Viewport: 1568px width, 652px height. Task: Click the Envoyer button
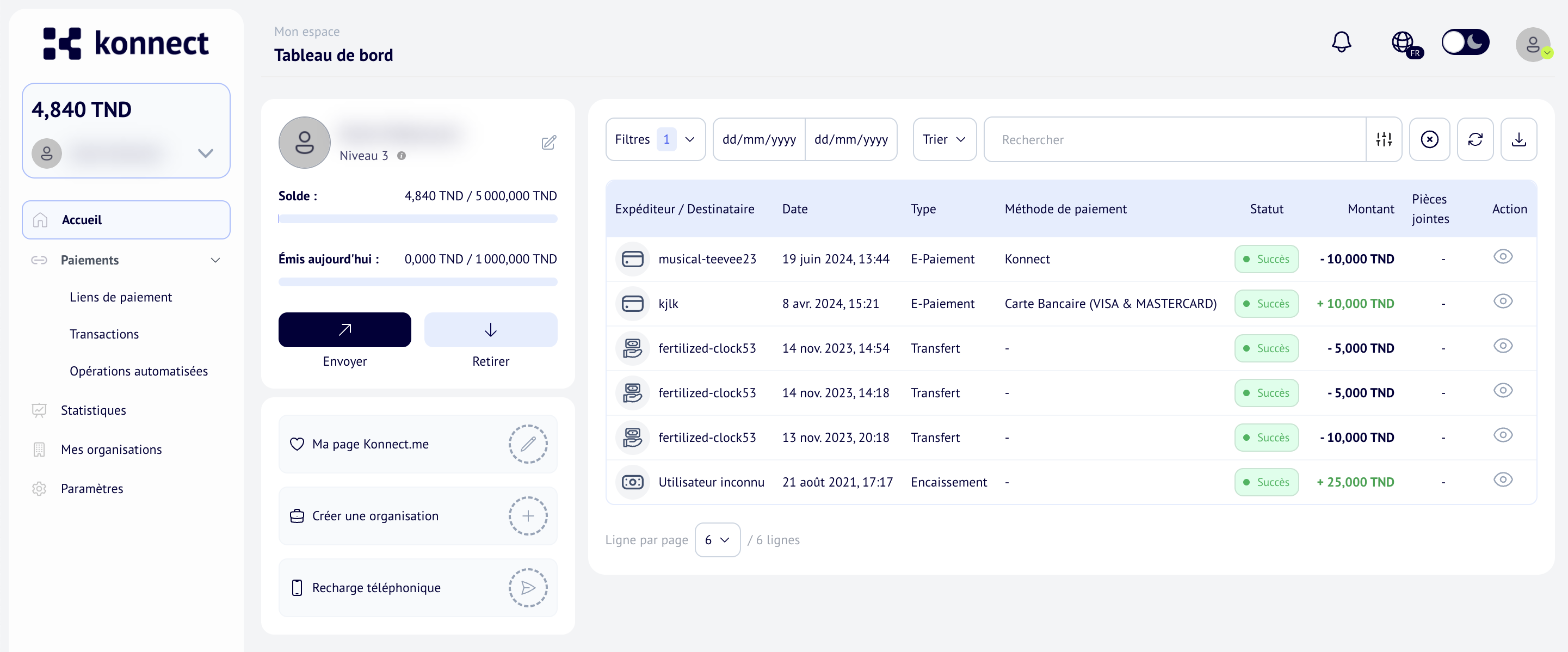(x=344, y=329)
